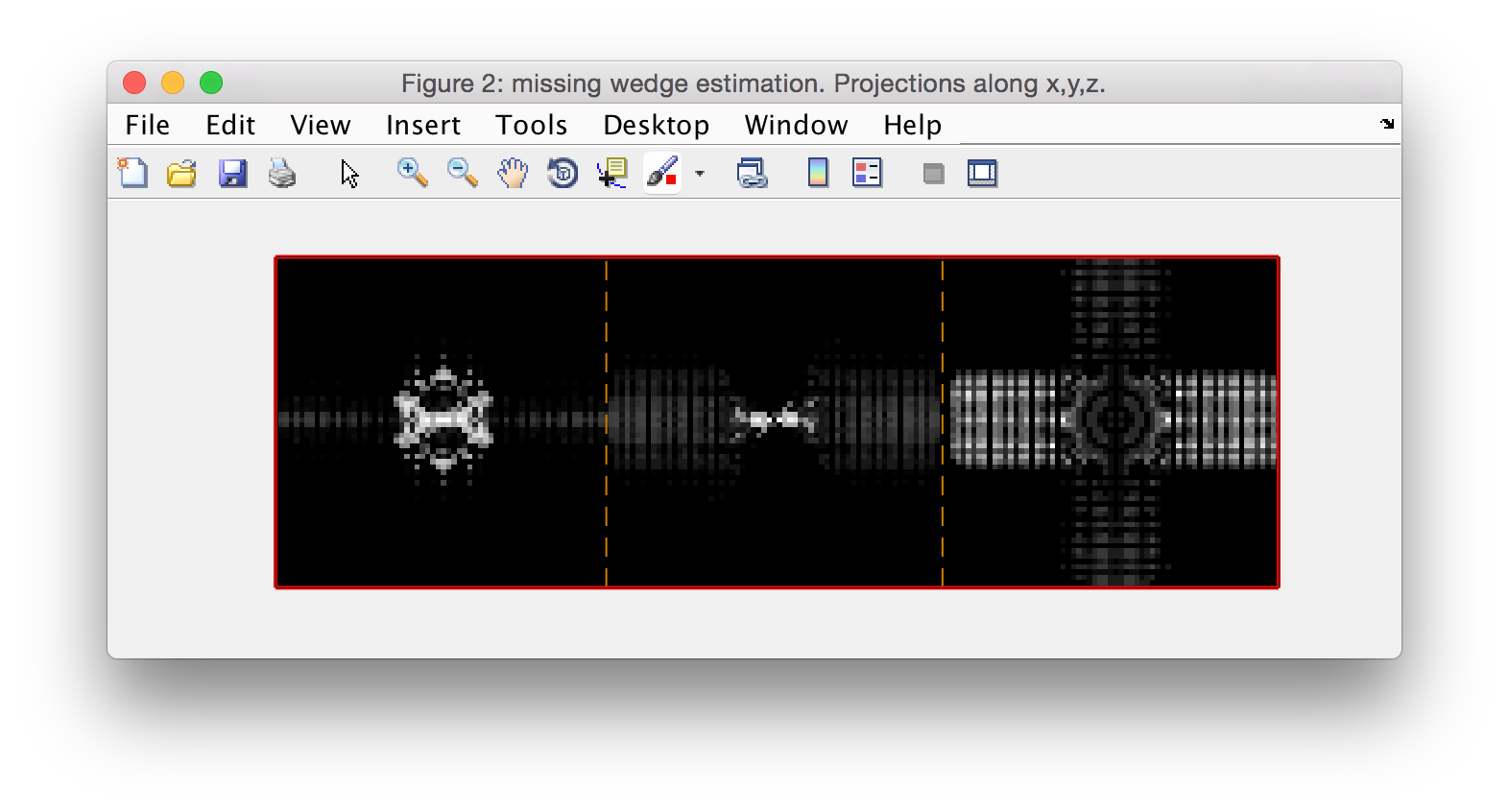Enable the Rotate 3D tool

[x=563, y=174]
